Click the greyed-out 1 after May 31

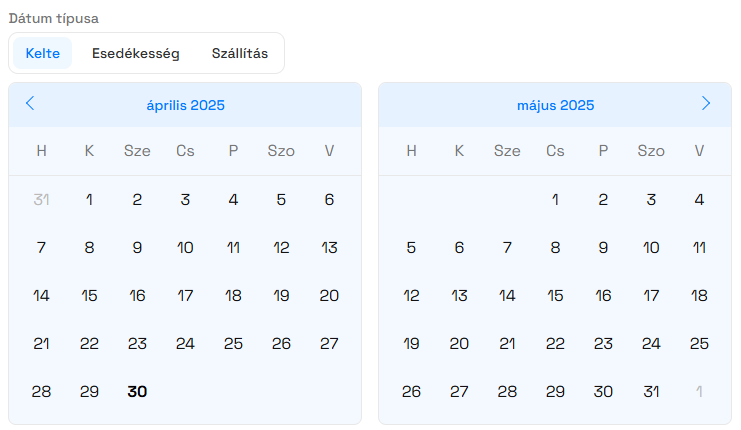click(x=699, y=391)
